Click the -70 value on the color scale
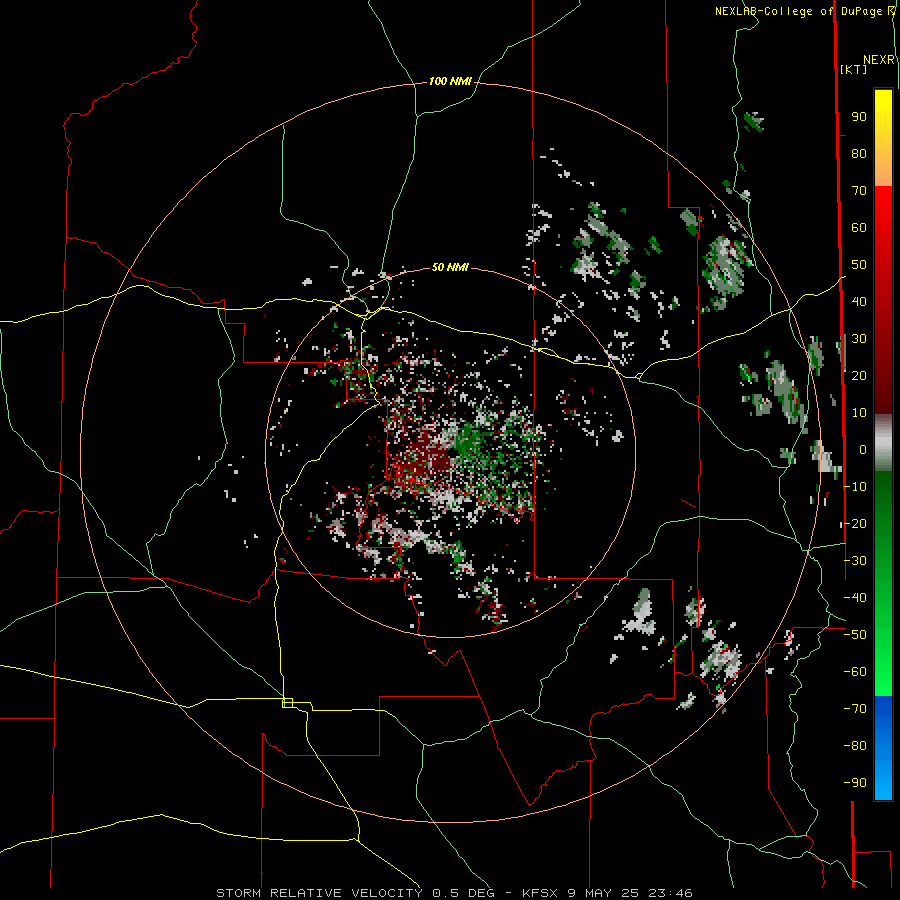900x900 pixels. pos(855,709)
